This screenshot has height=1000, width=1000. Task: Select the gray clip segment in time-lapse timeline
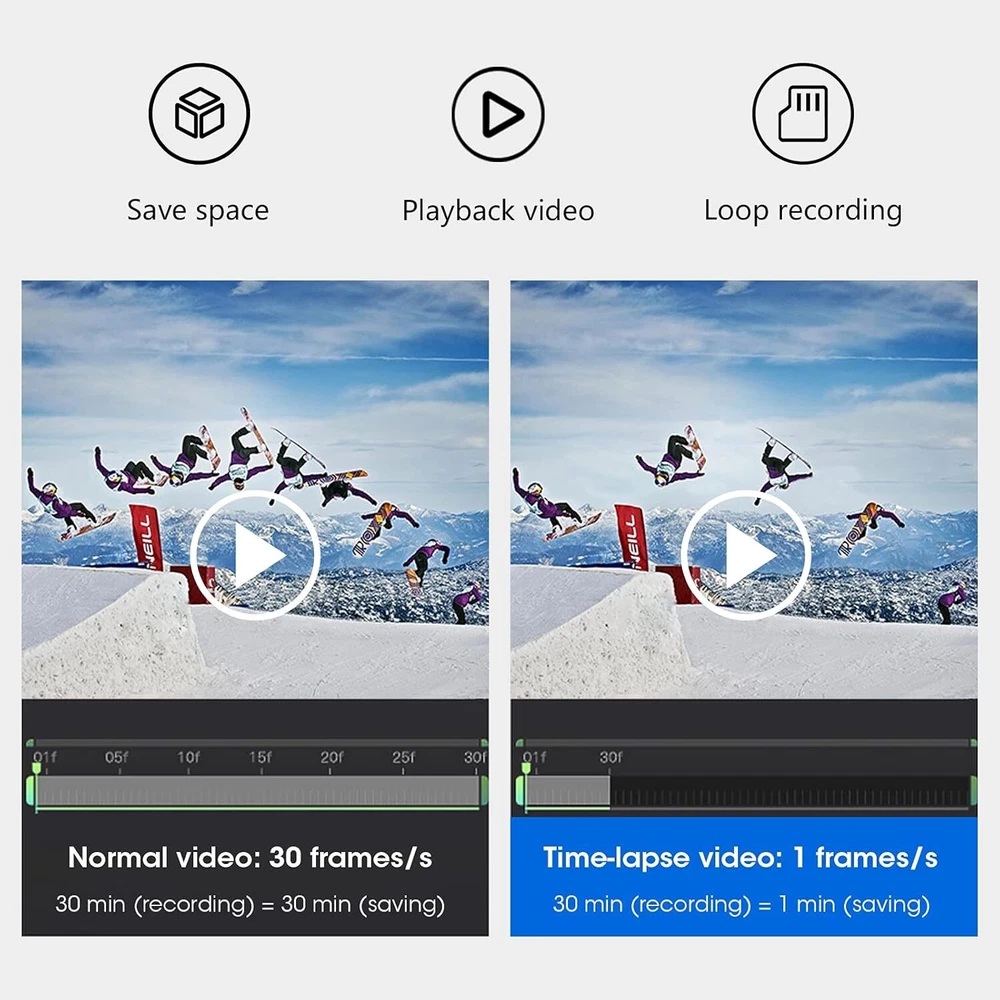pos(568,792)
